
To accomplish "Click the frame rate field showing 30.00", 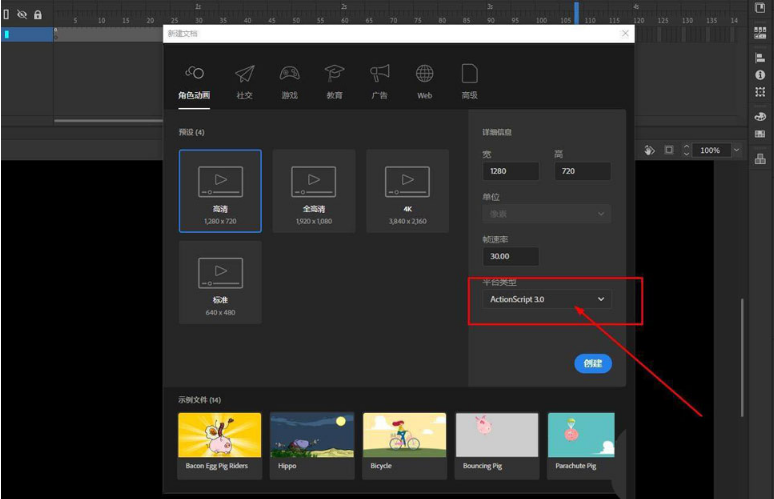I will pyautogui.click(x=510, y=256).
